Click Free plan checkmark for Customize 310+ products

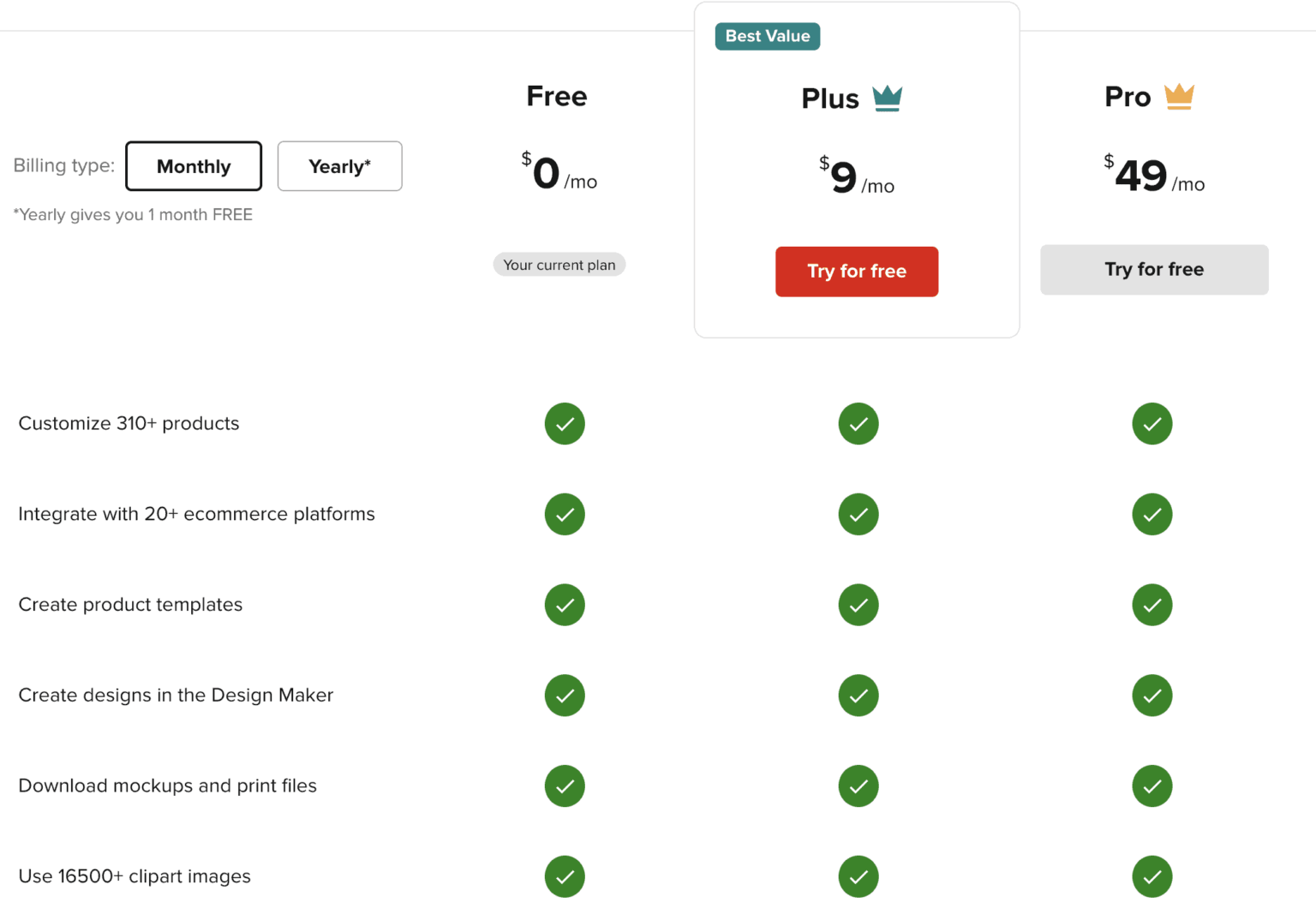(565, 424)
